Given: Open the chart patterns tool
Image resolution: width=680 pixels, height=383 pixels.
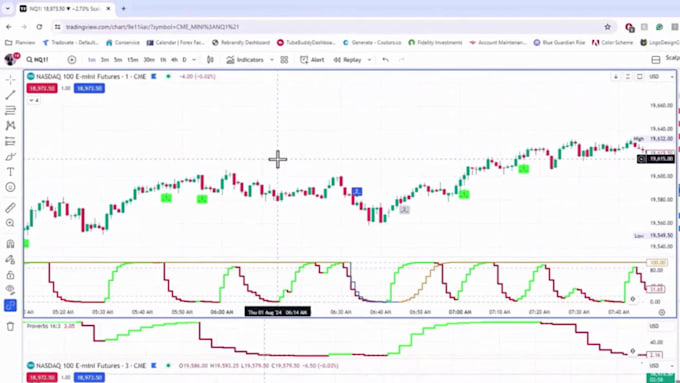Looking at the screenshot, I should 10,125.
